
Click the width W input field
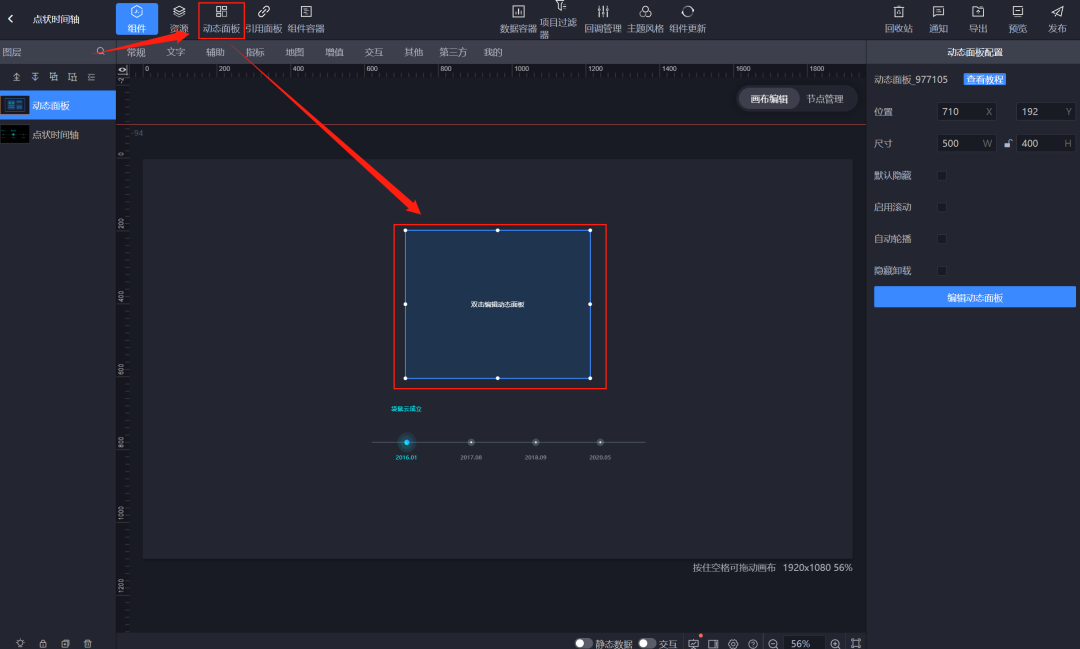point(966,143)
